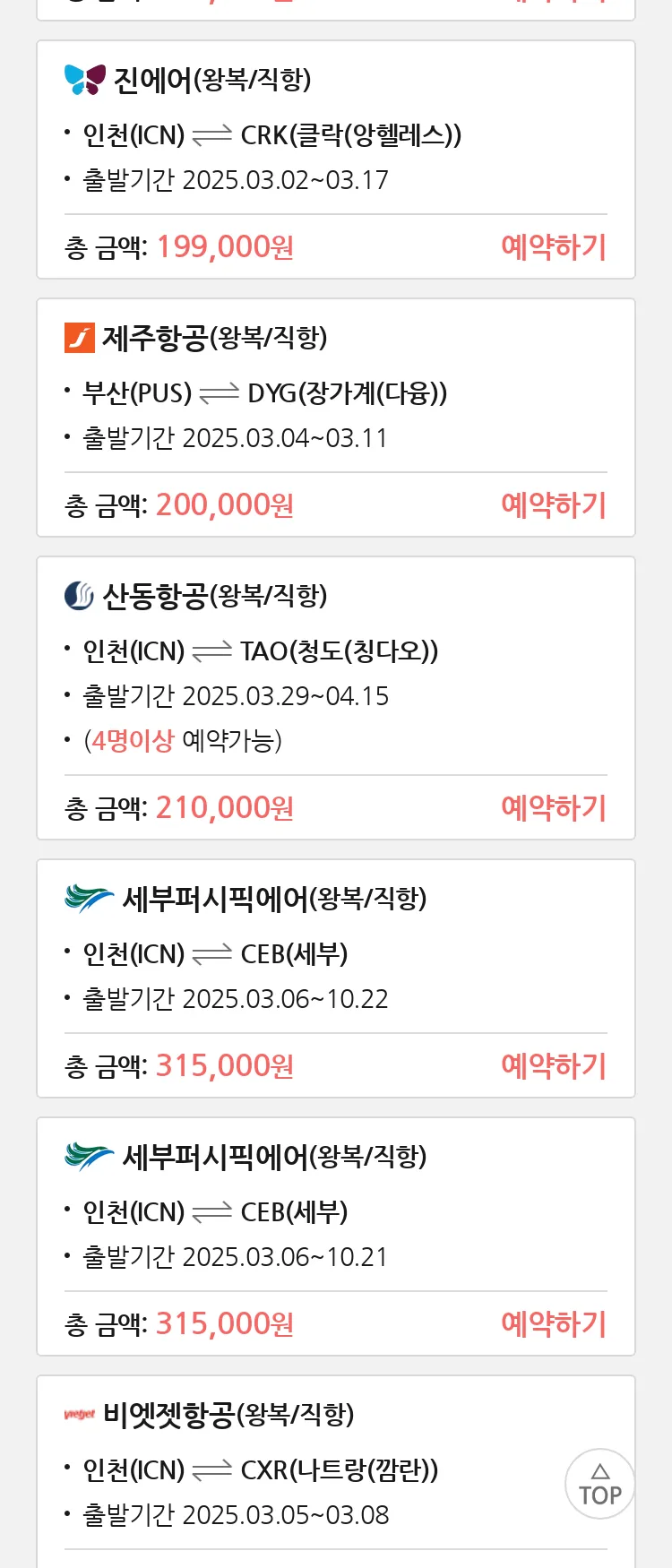Viewport: 672px width, 1568px height.
Task: Tap the Jin Air butterfly logo
Action: coord(85,80)
